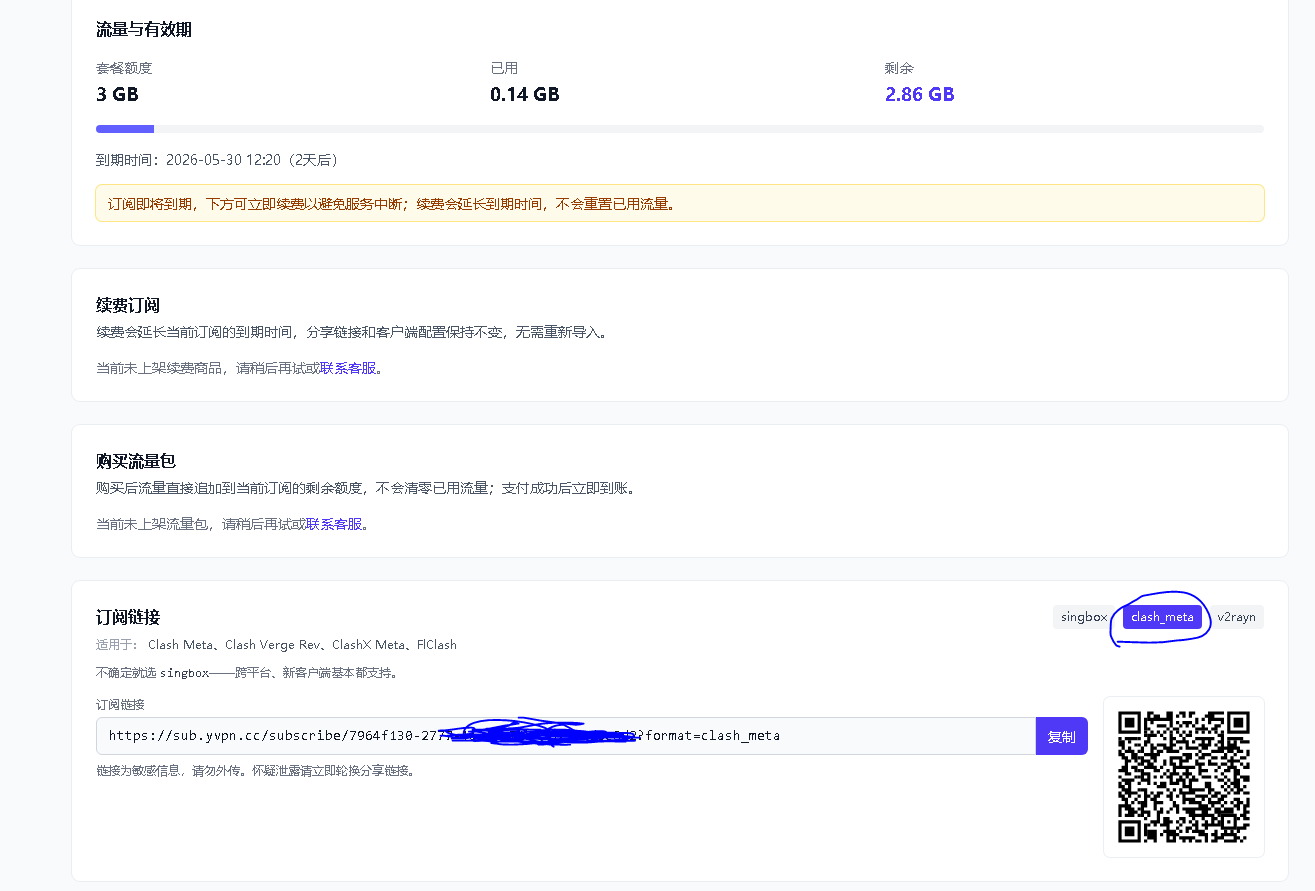The height and width of the screenshot is (891, 1315).
Task: Click the traffic usage progress bar
Action: point(680,129)
